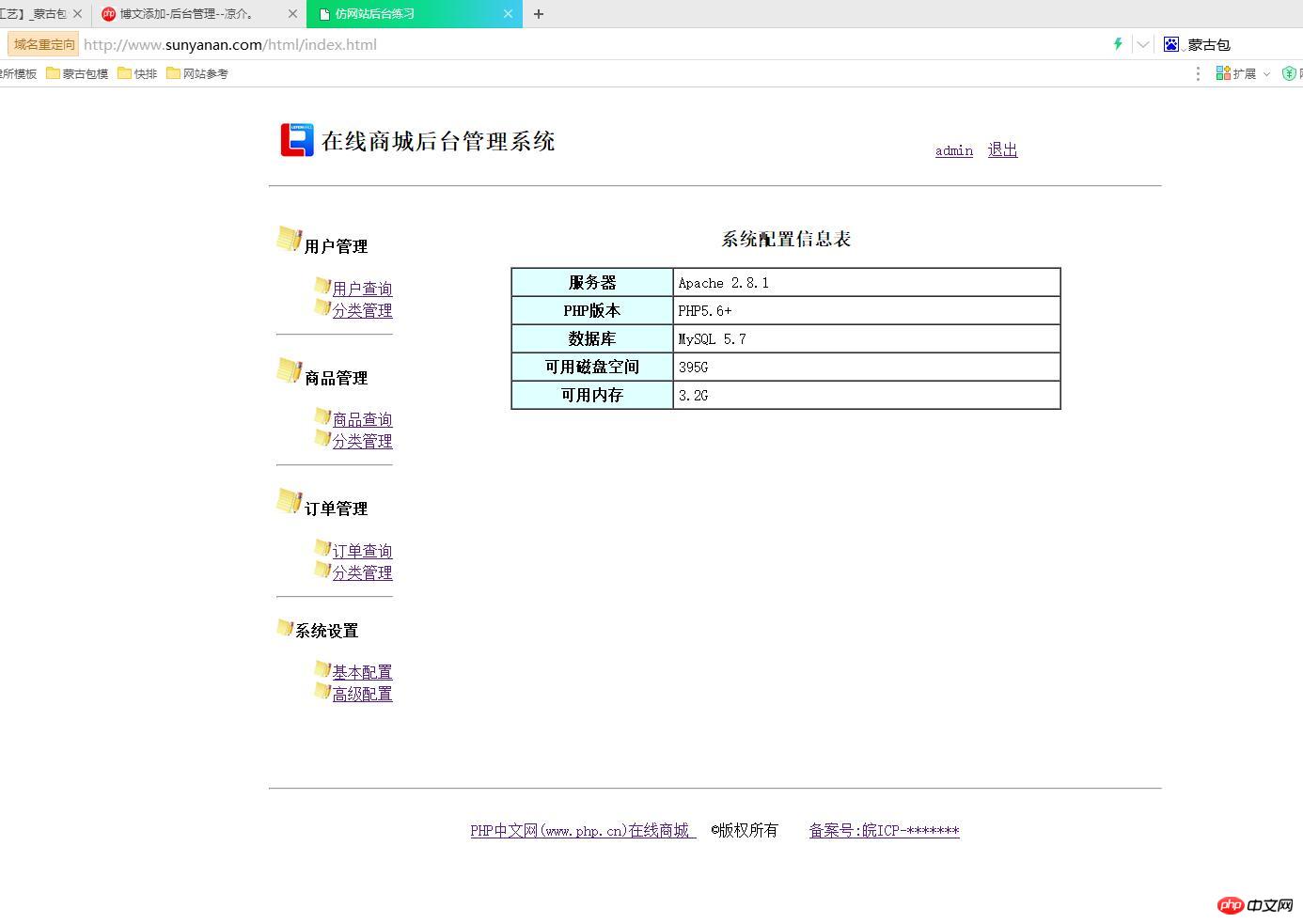Click the online mall logo icon
Viewport: 1303px width, 924px height.
tap(297, 140)
